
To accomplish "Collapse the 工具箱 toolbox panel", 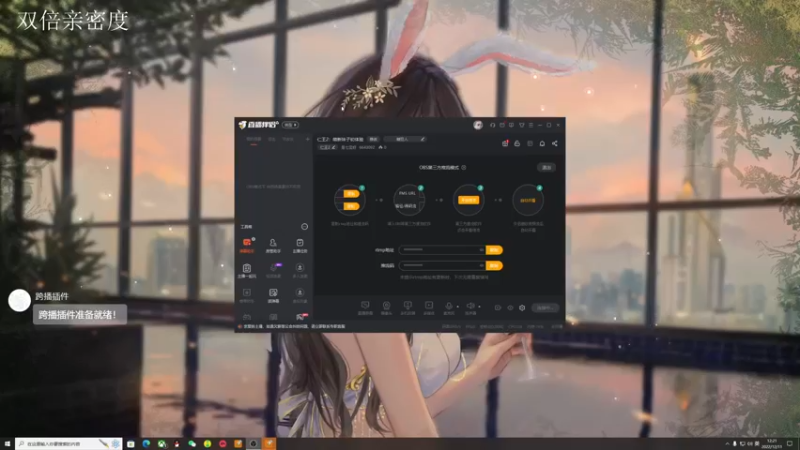I will click(305, 227).
